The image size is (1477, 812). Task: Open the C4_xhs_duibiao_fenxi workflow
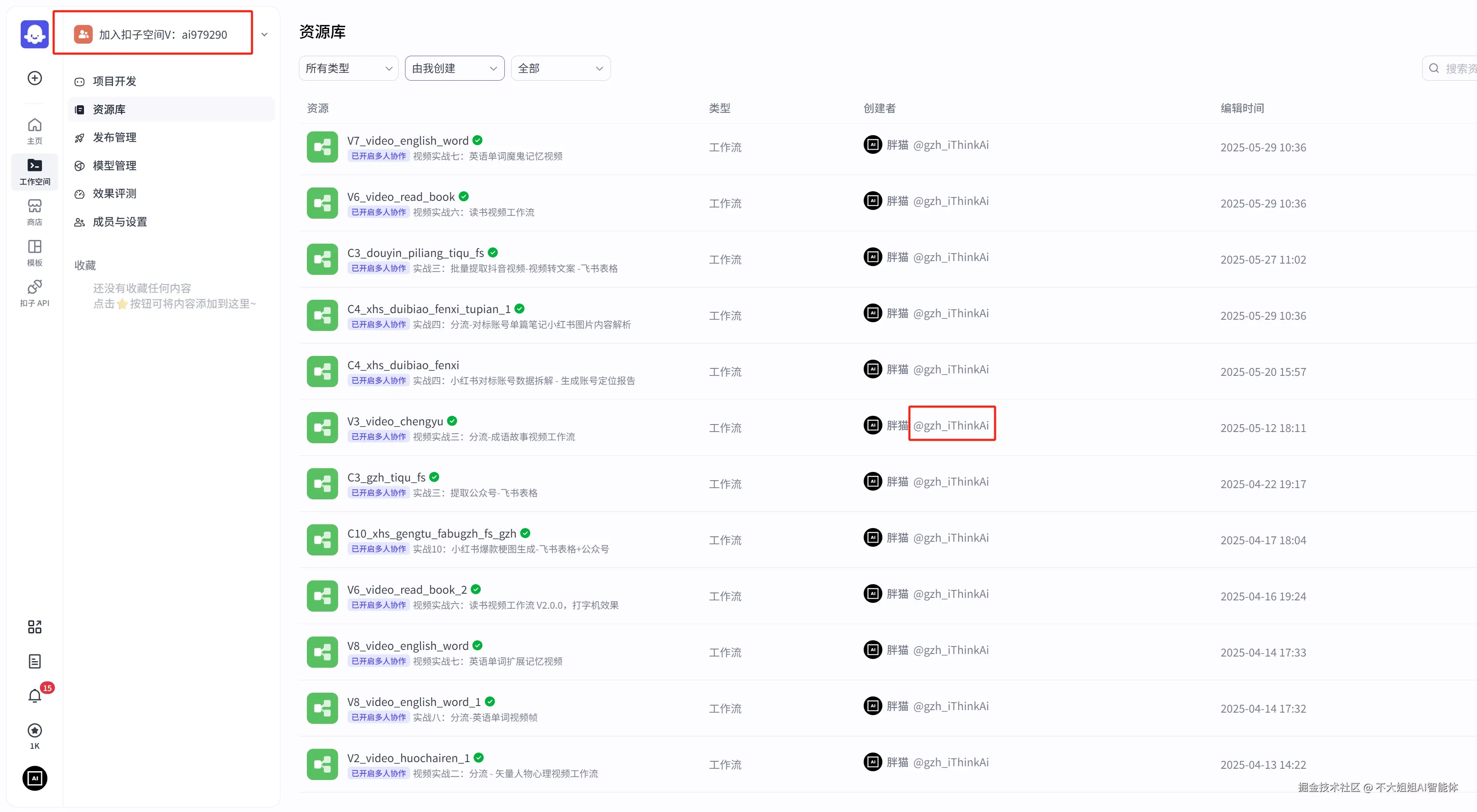(403, 365)
